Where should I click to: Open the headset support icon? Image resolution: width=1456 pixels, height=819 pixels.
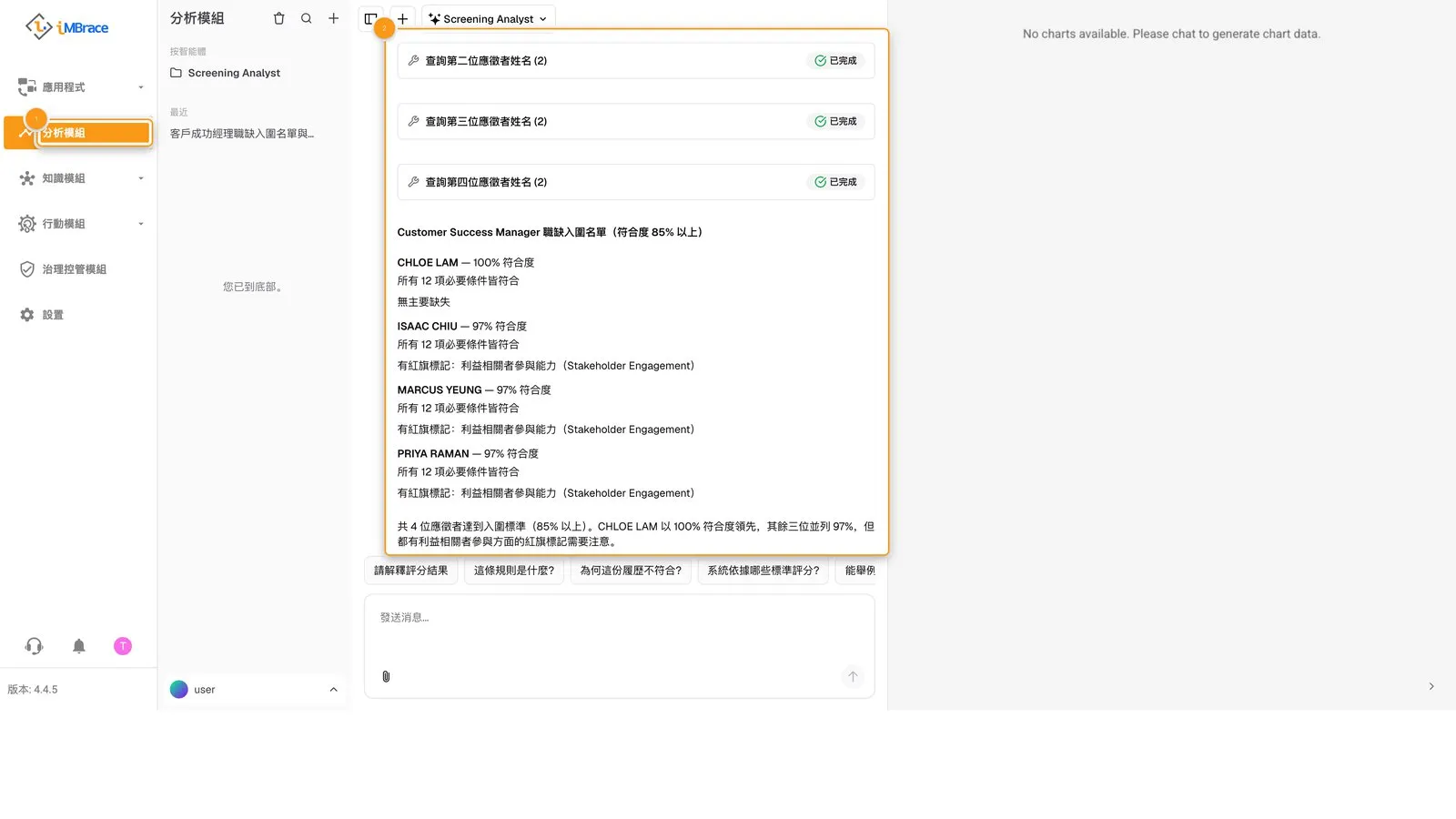click(x=34, y=646)
